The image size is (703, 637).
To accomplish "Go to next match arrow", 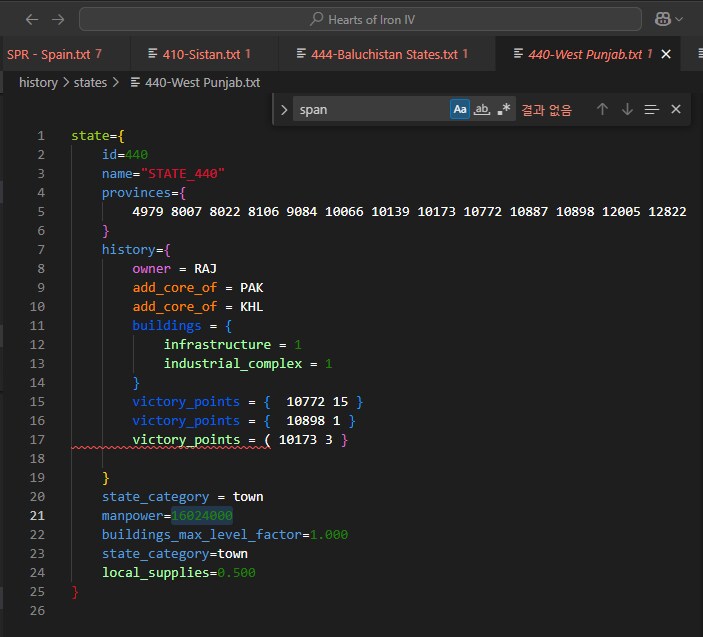I will (627, 109).
